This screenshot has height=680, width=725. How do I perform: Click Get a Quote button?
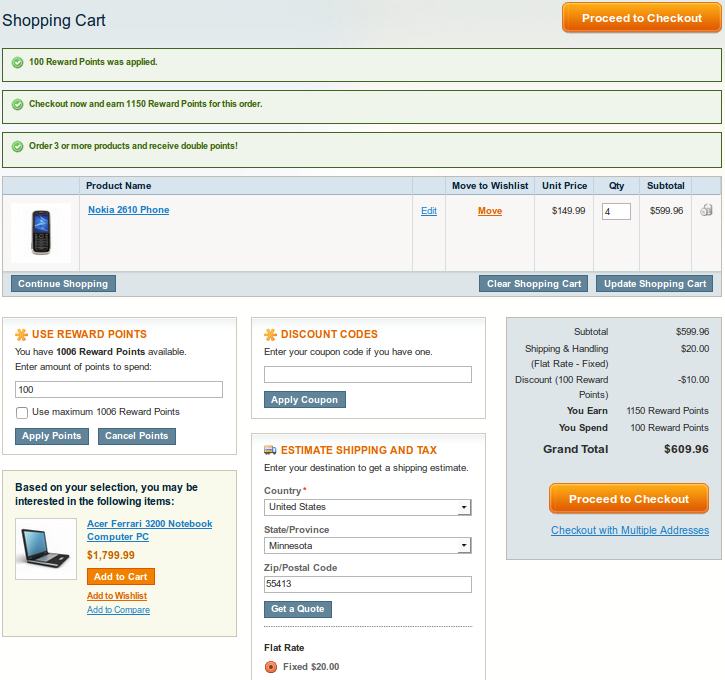point(297,609)
